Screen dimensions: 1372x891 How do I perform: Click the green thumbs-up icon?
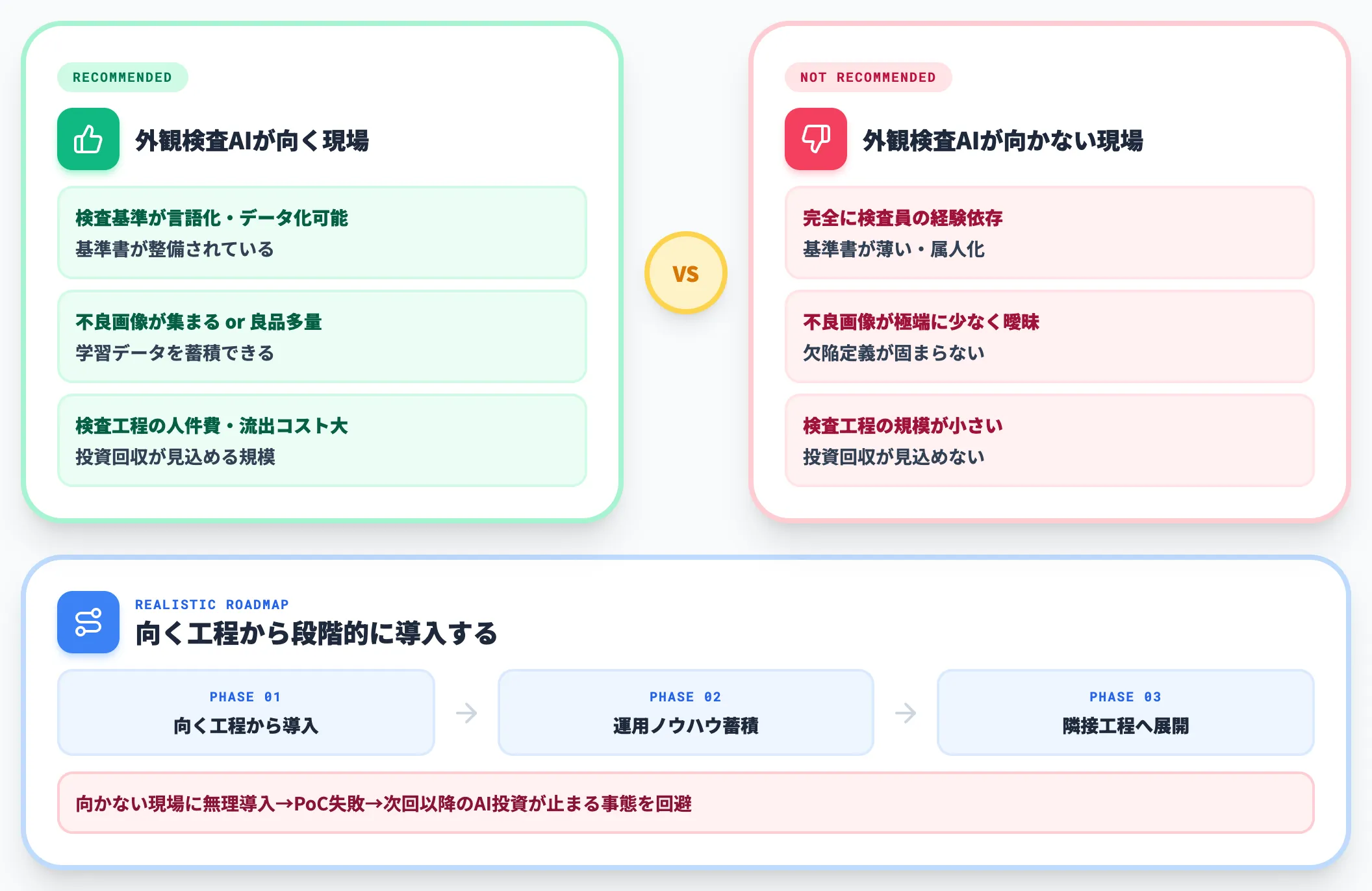(x=88, y=139)
